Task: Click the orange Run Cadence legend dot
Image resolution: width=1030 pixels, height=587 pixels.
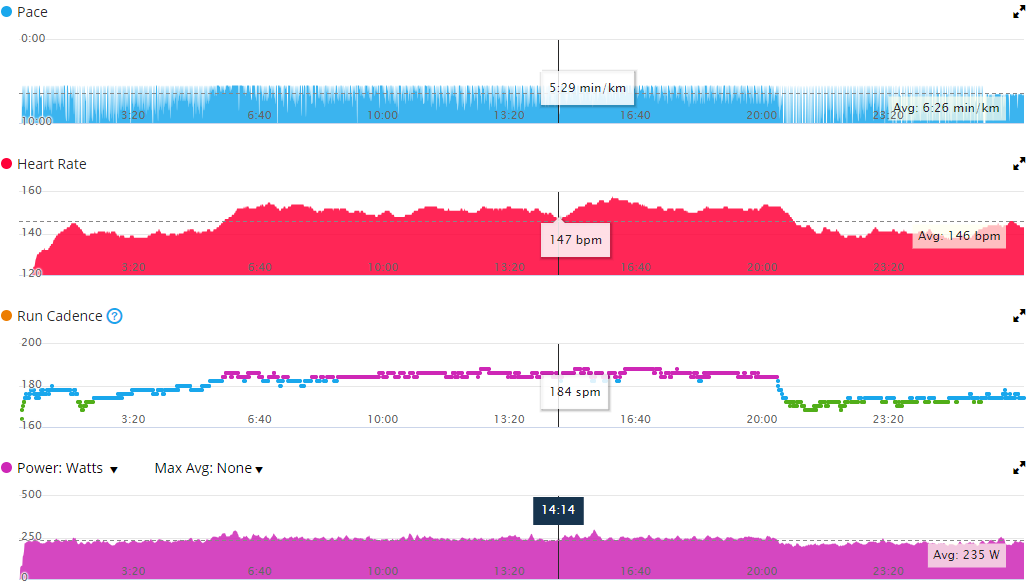Action: click(7, 316)
